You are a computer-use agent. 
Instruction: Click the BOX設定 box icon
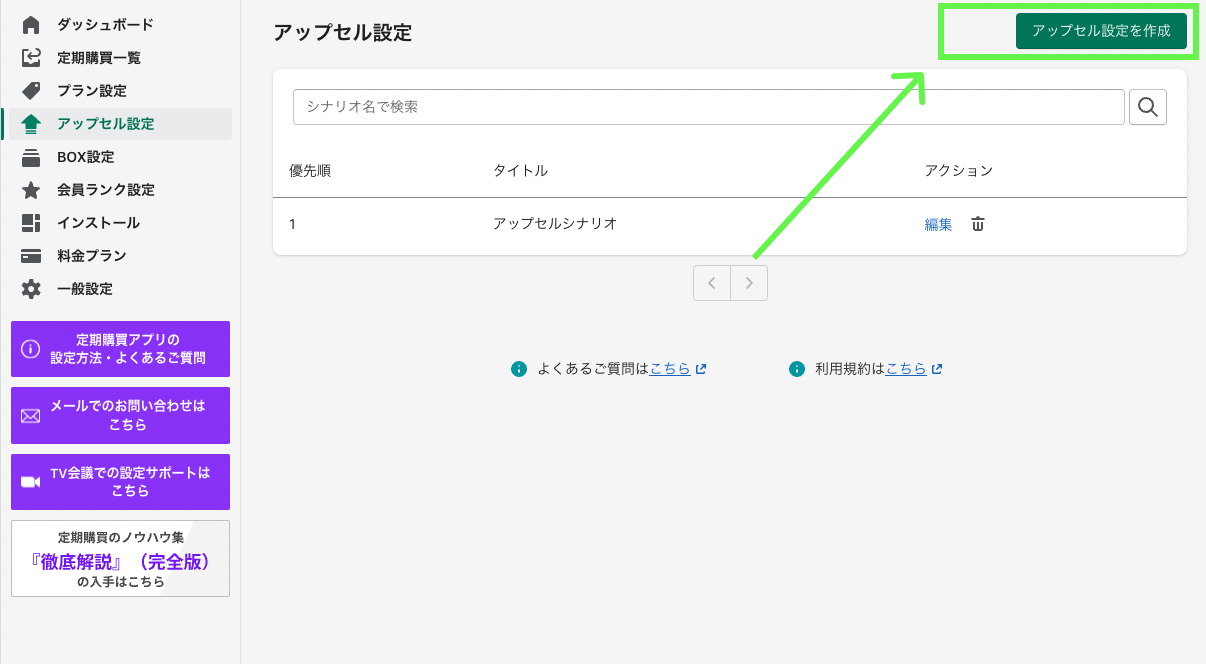pyautogui.click(x=31, y=157)
